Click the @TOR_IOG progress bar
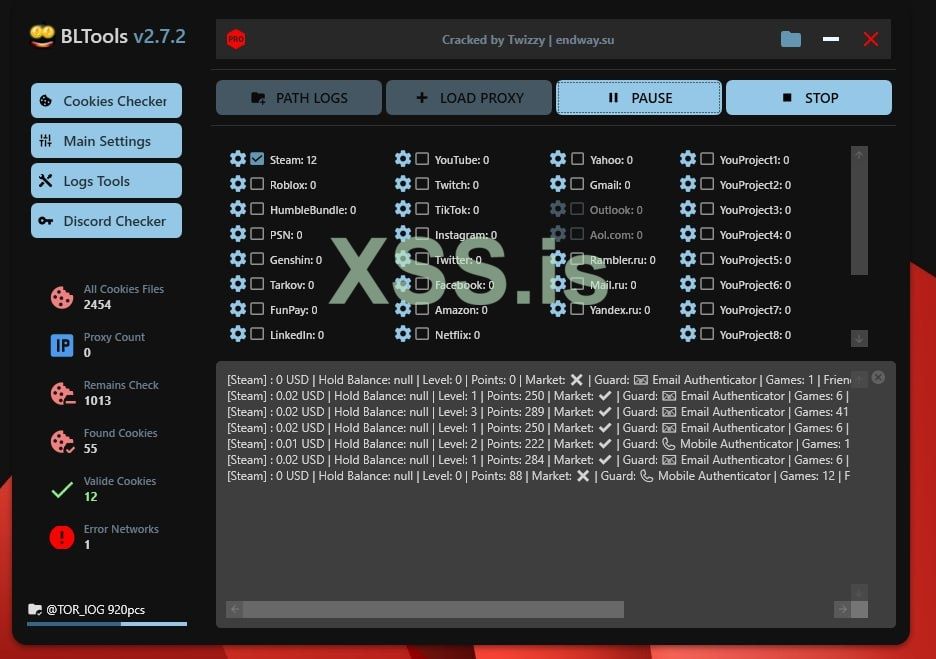The width and height of the screenshot is (936, 659). click(x=107, y=624)
